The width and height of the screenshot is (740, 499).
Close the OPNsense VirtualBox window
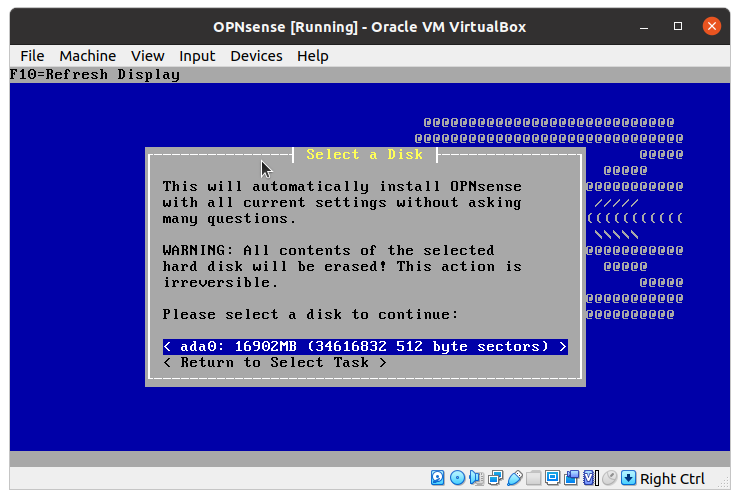point(712,26)
